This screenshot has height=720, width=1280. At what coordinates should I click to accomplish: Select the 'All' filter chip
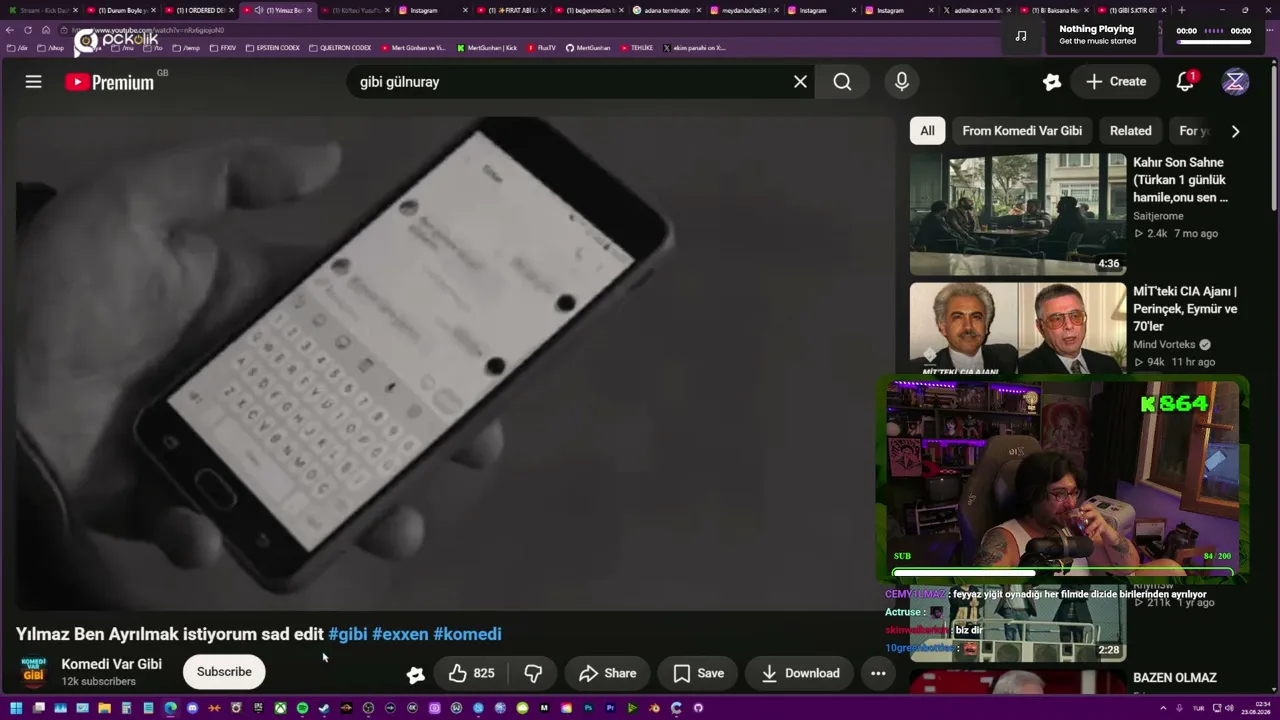point(927,131)
